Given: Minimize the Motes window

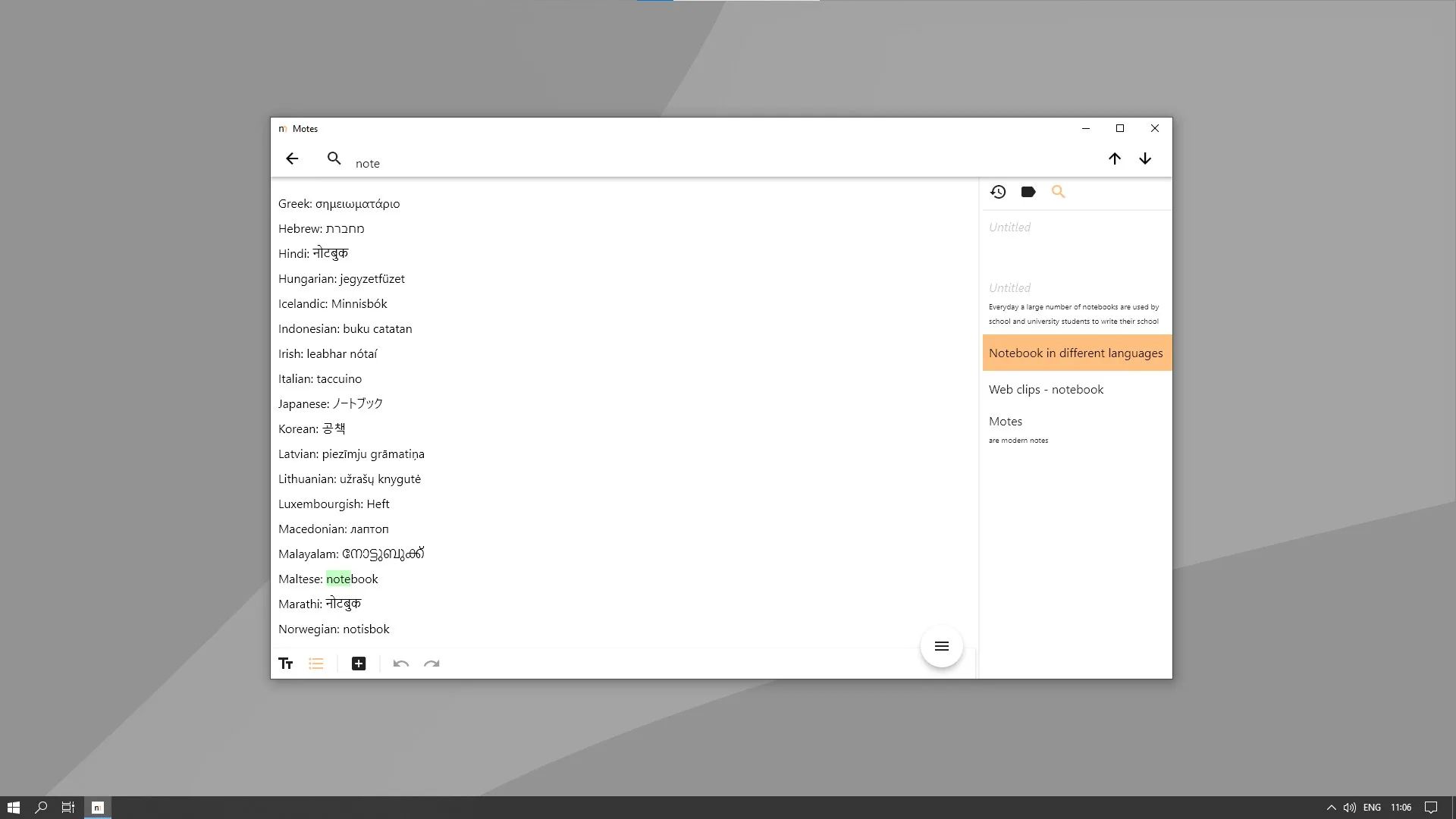Looking at the screenshot, I should 1086,128.
